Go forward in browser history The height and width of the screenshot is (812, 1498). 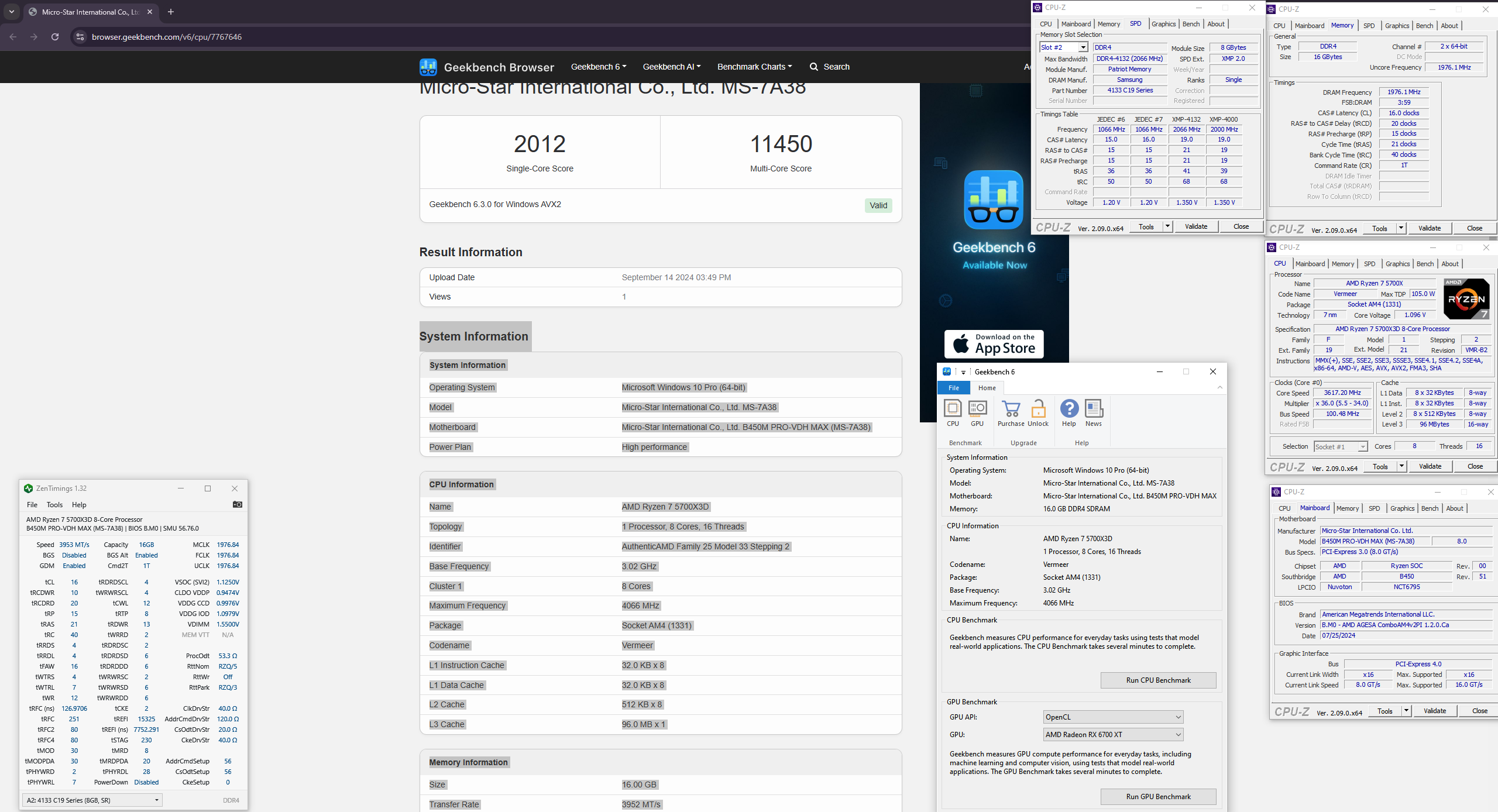pyautogui.click(x=34, y=37)
